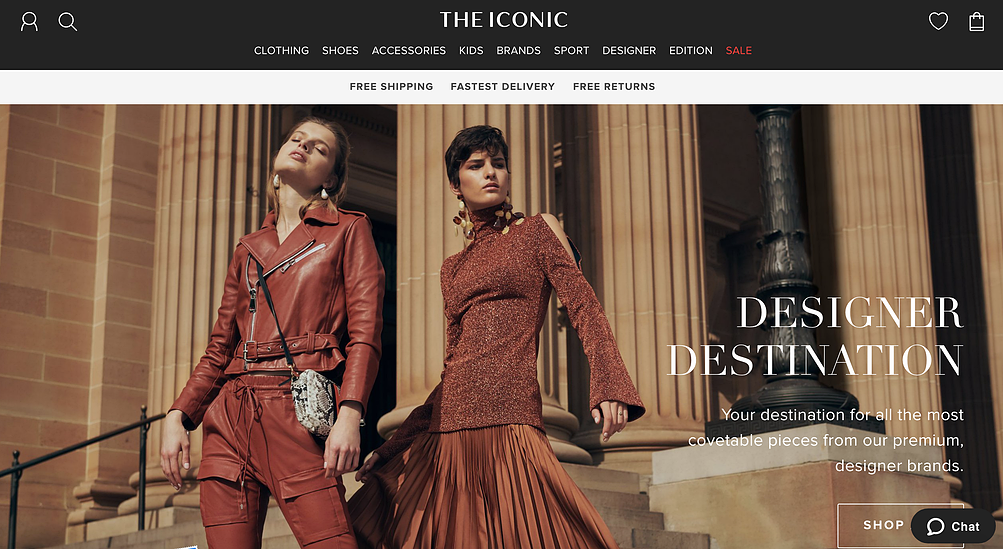Open the wishlist heart icon

(938, 22)
